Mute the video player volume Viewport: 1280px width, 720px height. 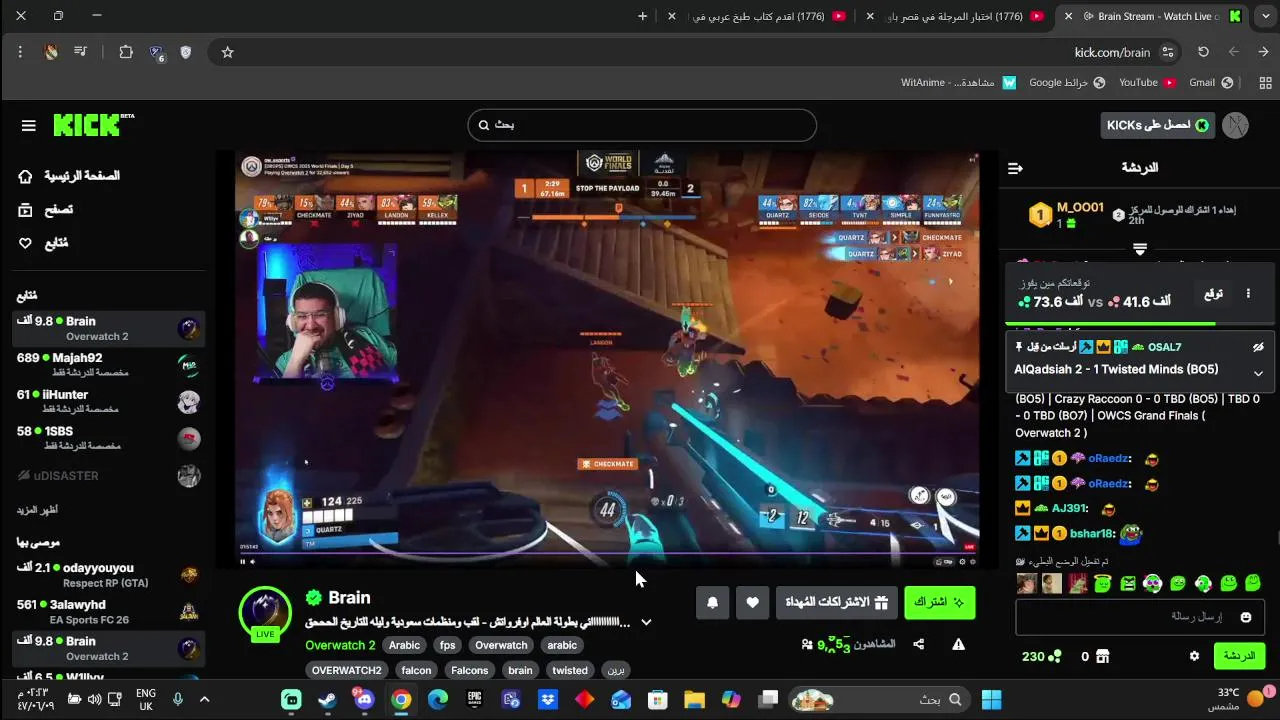255,562
